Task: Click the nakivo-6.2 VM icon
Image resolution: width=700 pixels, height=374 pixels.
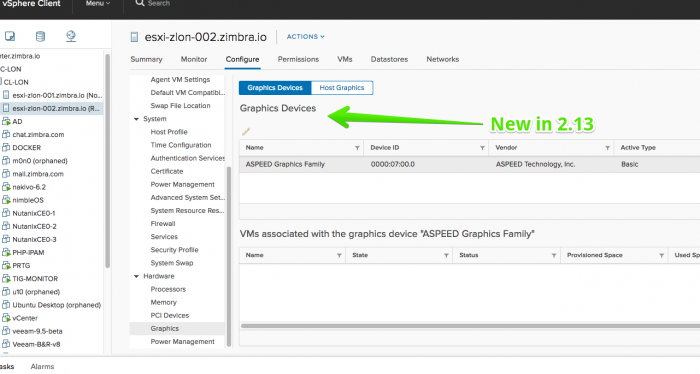Action: (x=6, y=187)
